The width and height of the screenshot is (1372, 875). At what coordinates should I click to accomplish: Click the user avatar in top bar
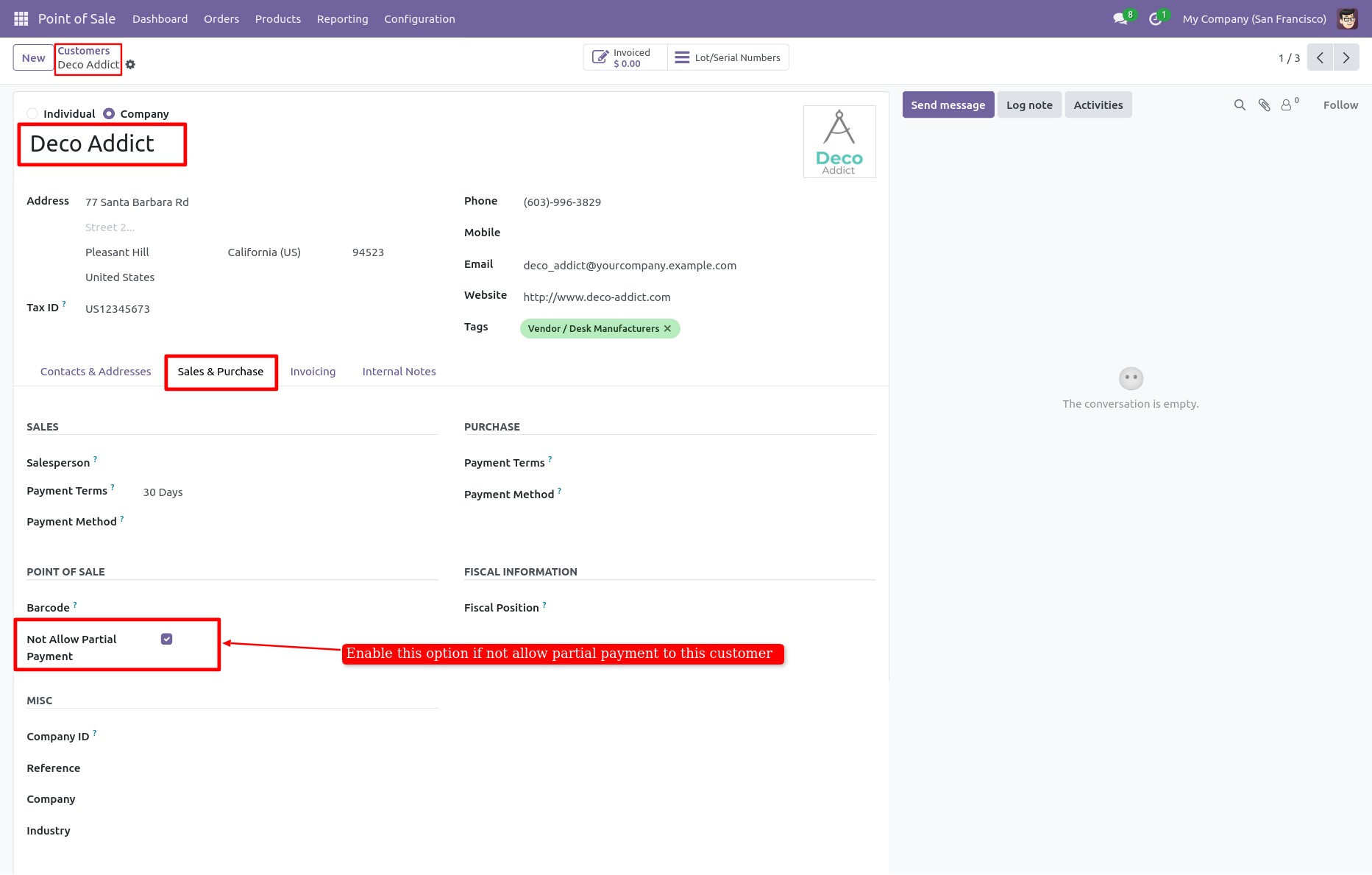(x=1347, y=19)
